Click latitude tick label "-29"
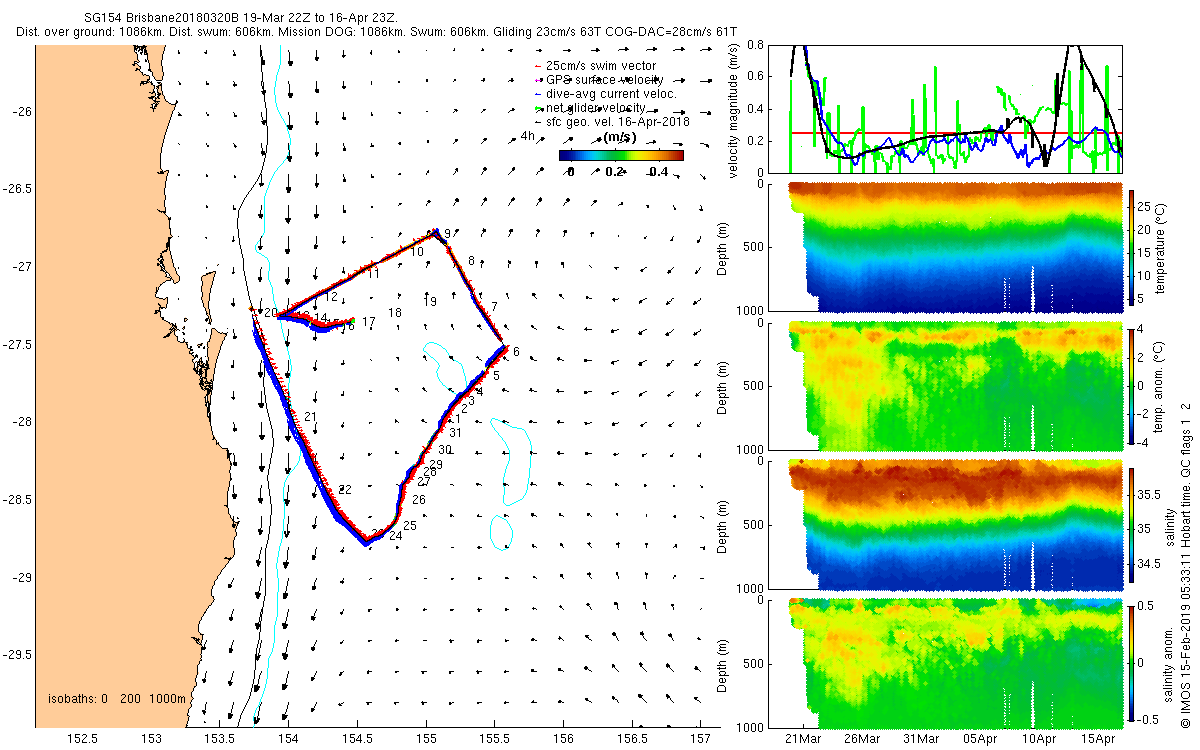The width and height of the screenshot is (1200, 750). (x=21, y=578)
